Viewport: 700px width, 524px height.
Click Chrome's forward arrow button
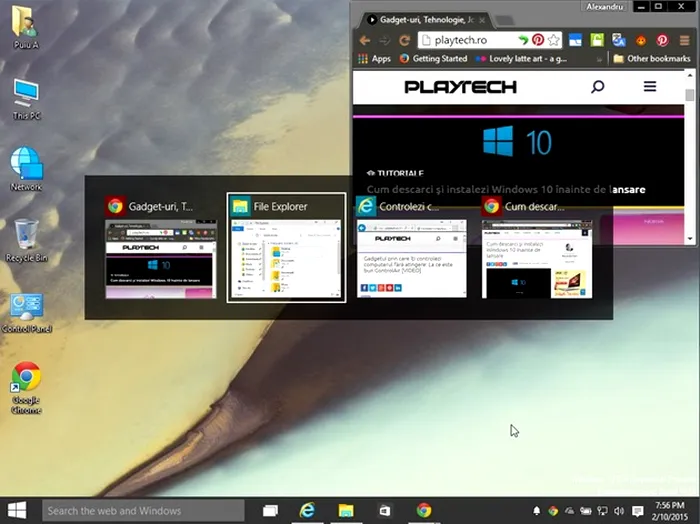(384, 41)
